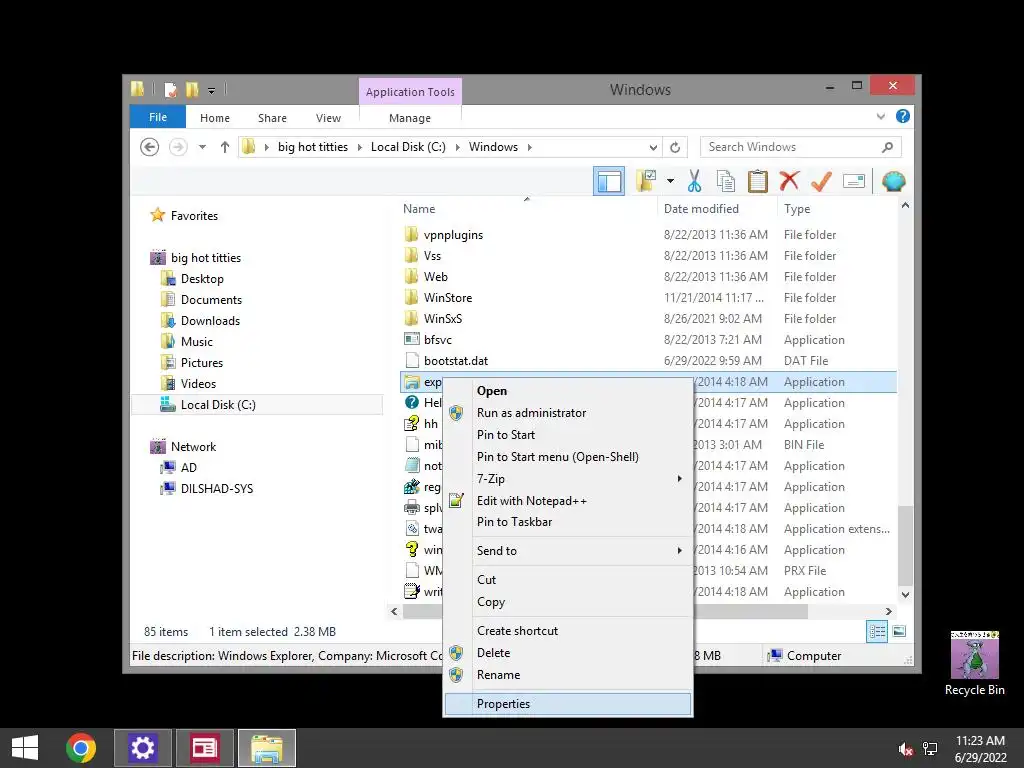Select Create shortcut

[x=568, y=631]
